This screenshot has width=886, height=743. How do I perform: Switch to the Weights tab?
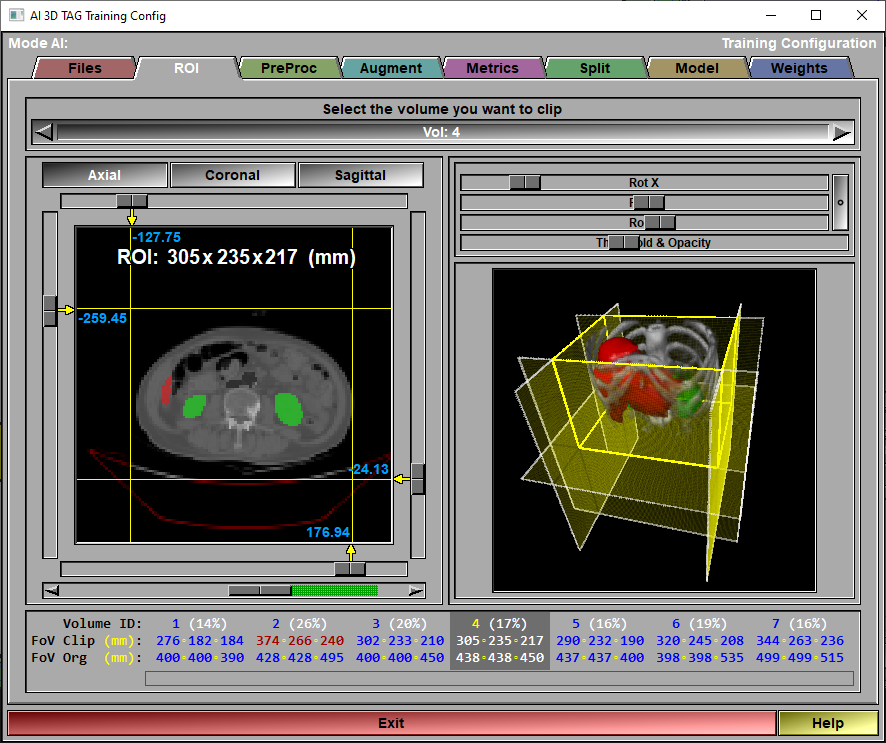click(799, 68)
